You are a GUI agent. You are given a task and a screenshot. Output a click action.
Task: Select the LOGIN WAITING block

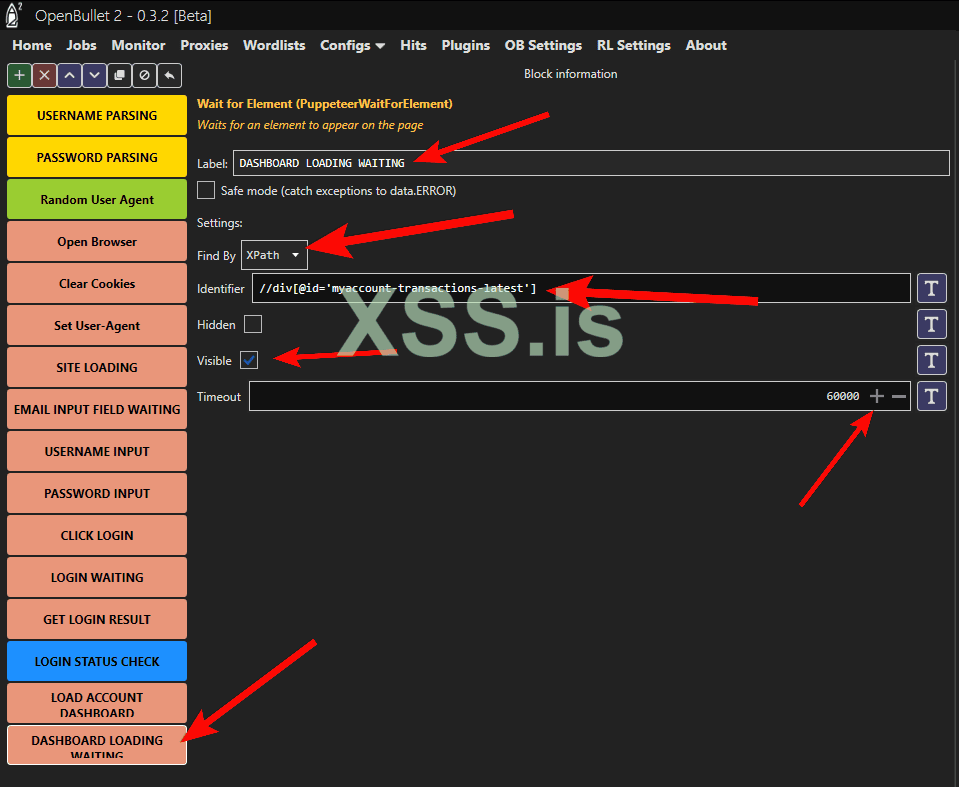(x=97, y=577)
